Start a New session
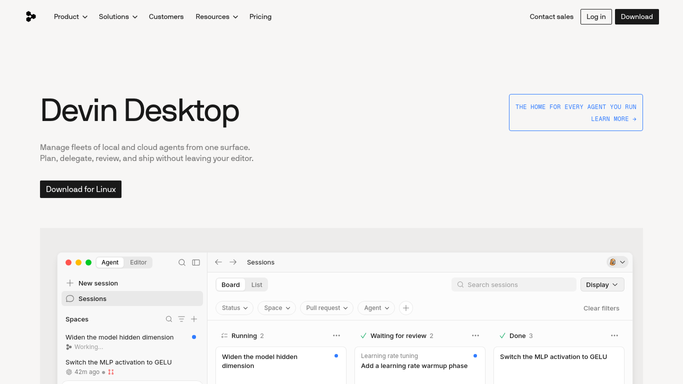The width and height of the screenshot is (683, 384). [98, 283]
